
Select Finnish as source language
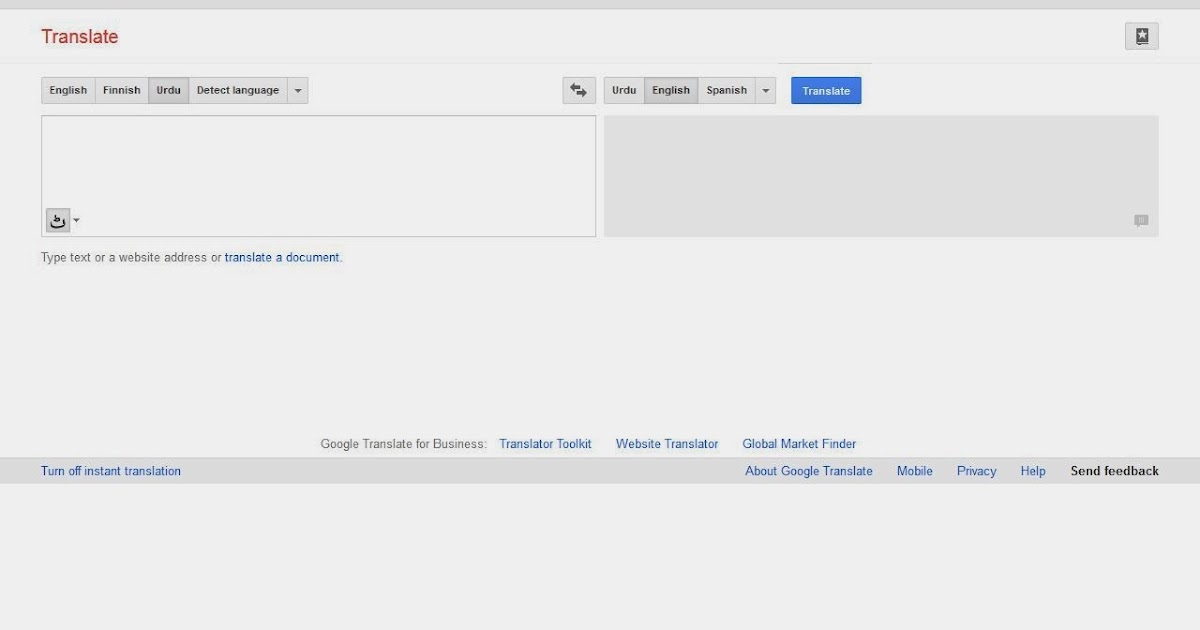click(x=122, y=90)
